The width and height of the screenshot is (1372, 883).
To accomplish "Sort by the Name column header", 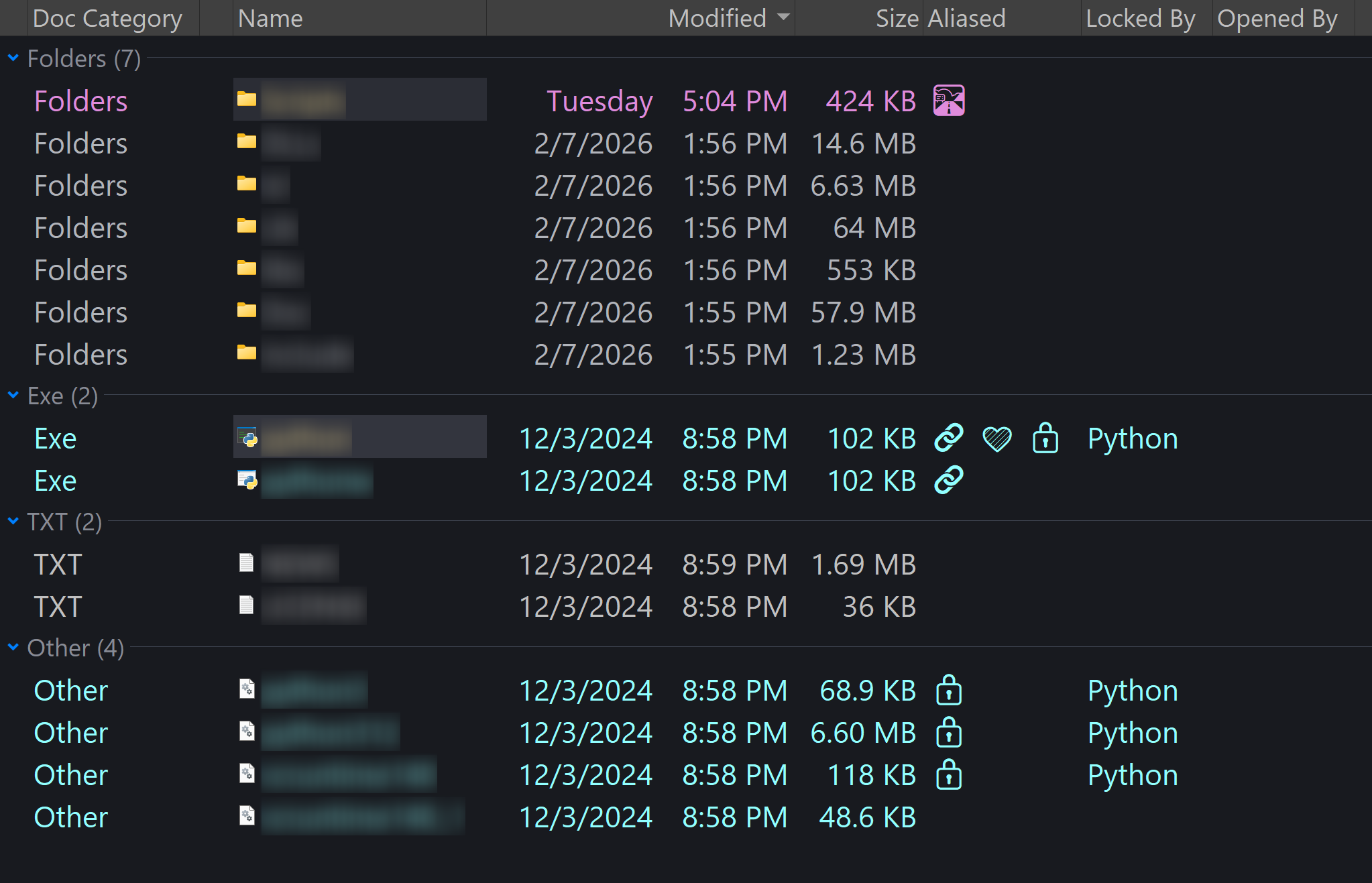I will tap(270, 18).
